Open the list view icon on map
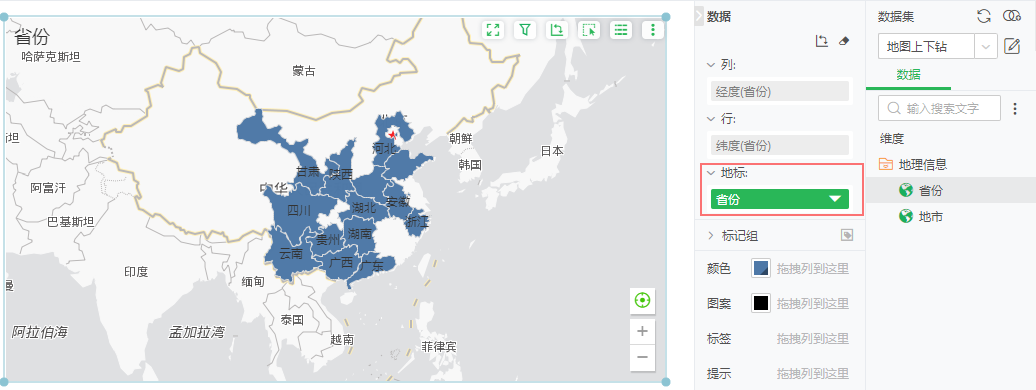Screen dimensions: 1036x390 (x=620, y=30)
